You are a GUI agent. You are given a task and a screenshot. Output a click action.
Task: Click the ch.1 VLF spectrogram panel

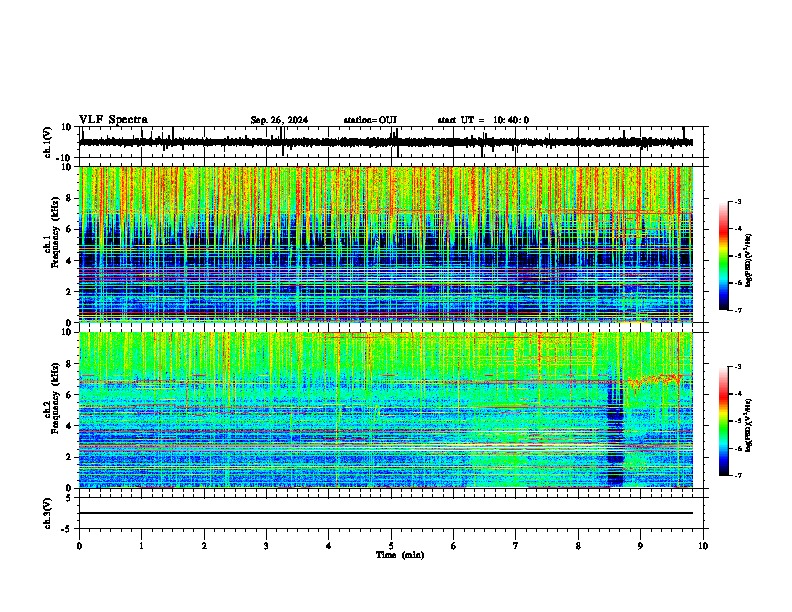386,244
